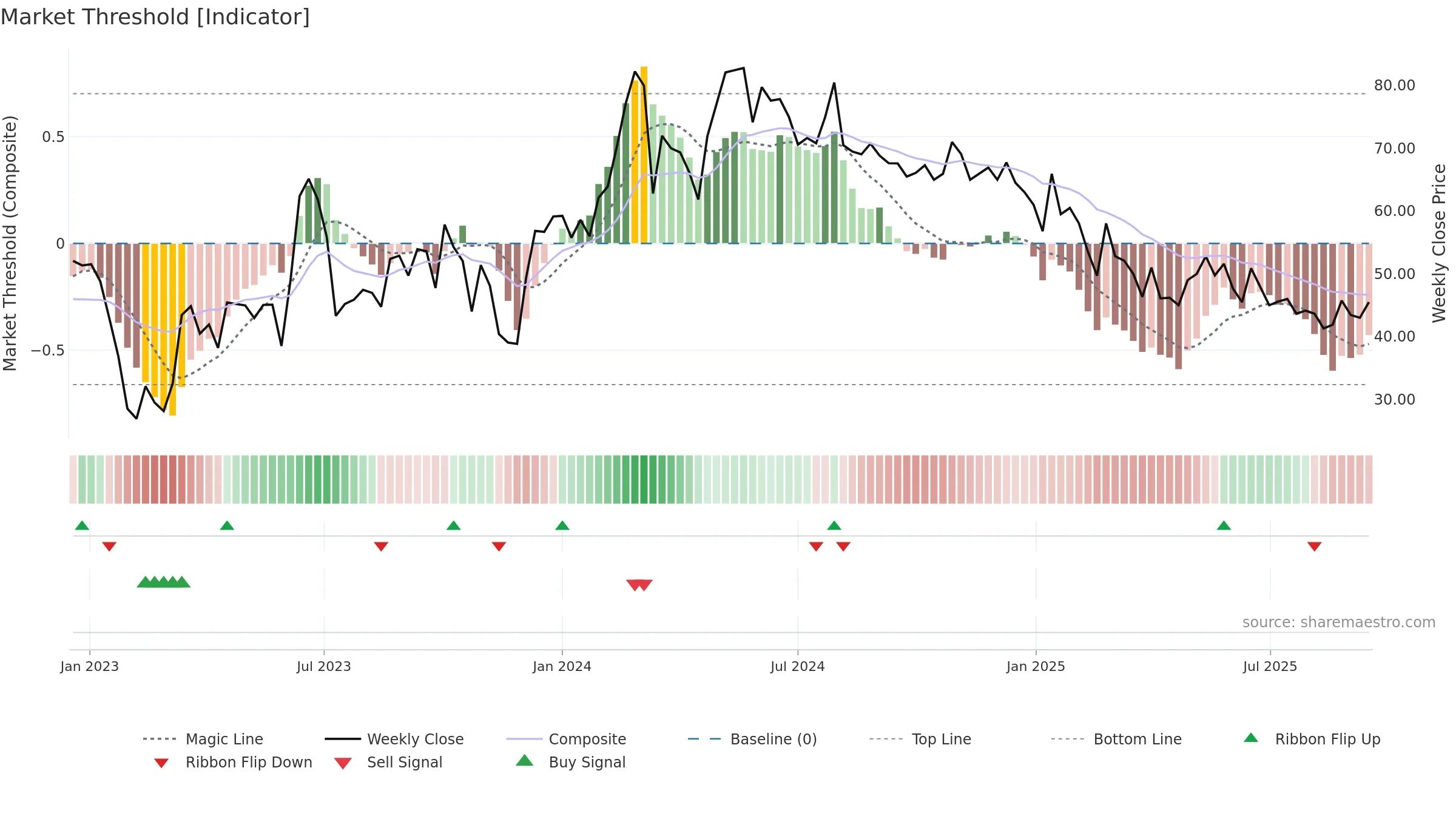1456x819 pixels.
Task: Click the cluster of green buy signal markers in early 2023
Action: coord(163,582)
